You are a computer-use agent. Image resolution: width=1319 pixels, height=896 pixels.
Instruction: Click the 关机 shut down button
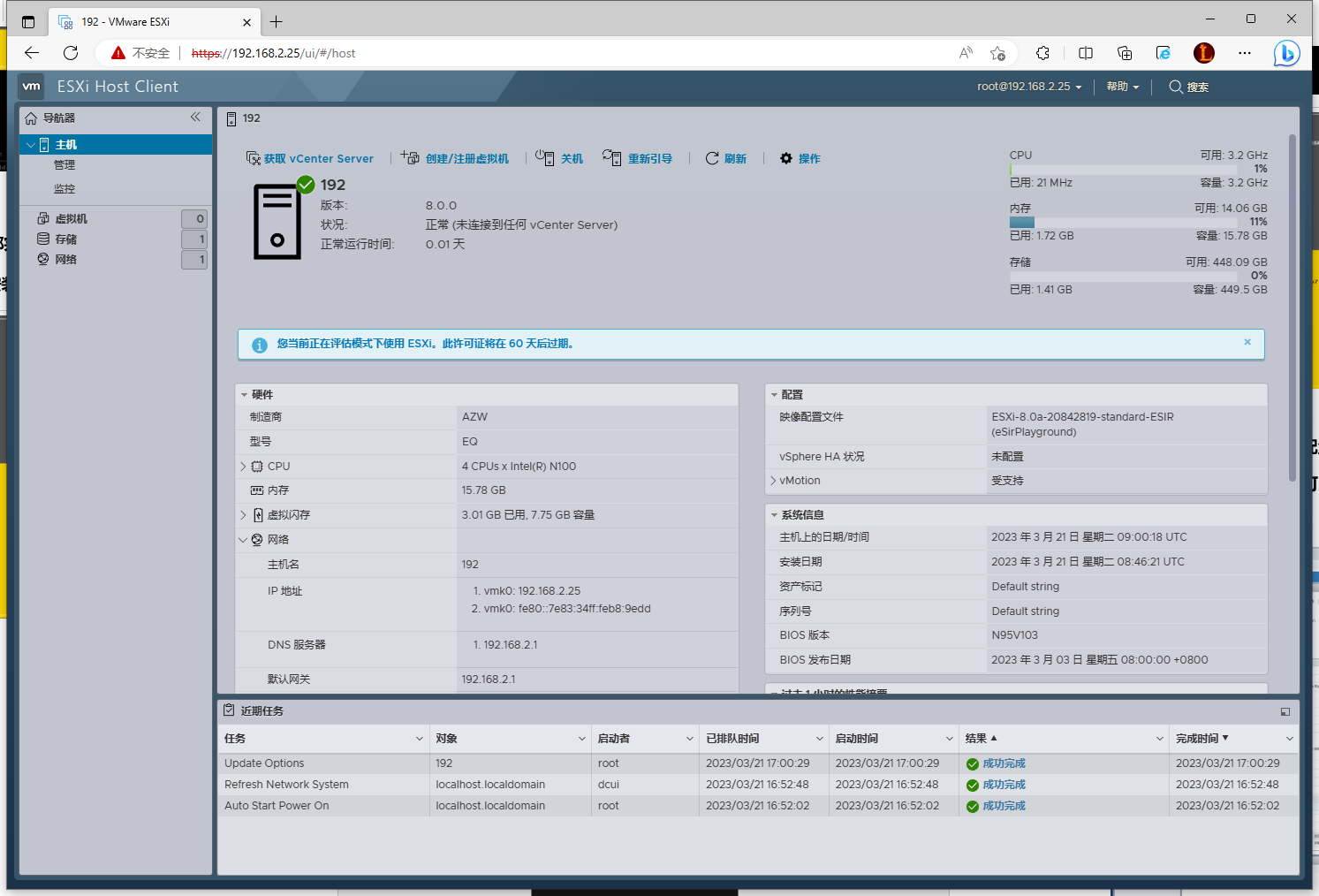tap(559, 159)
